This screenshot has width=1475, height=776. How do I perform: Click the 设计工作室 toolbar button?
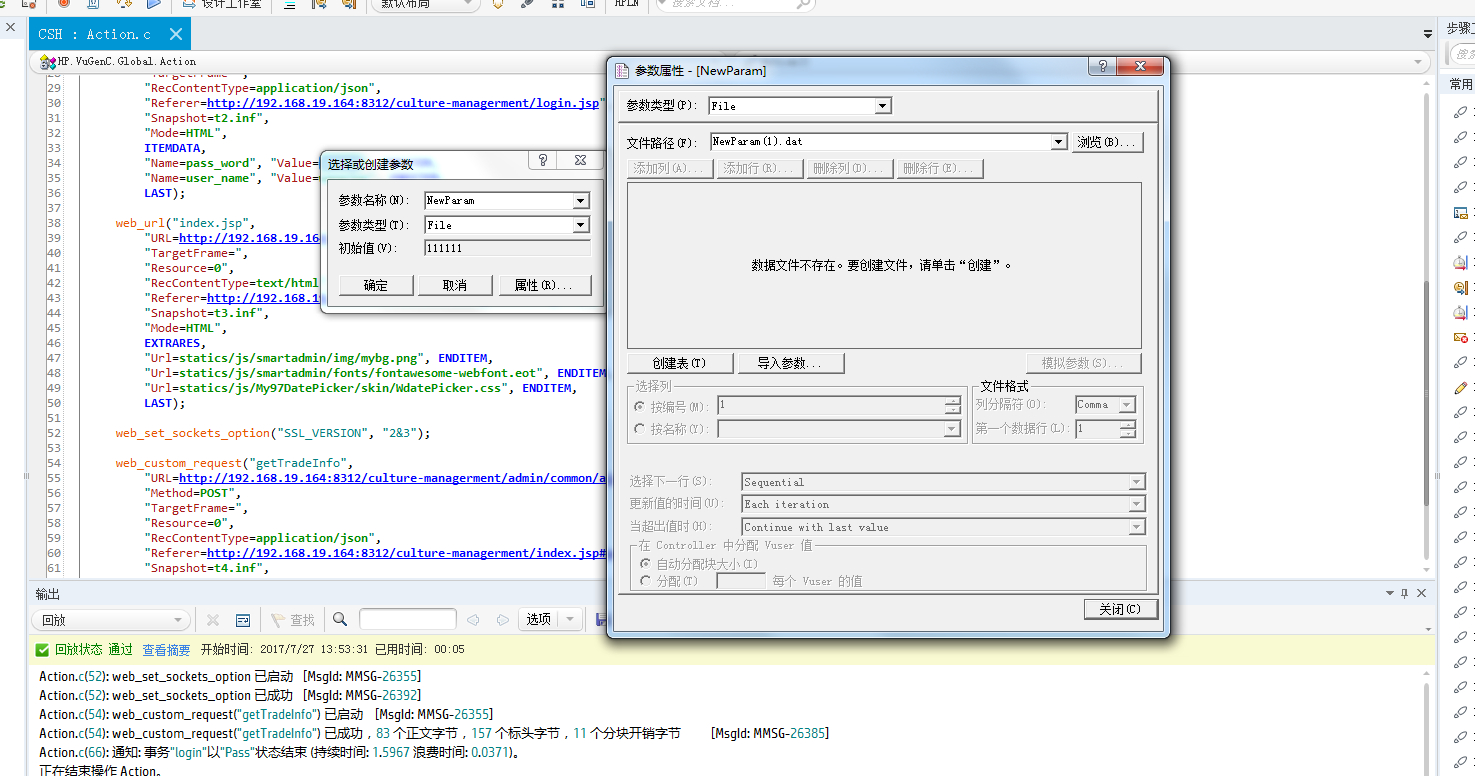point(222,4)
